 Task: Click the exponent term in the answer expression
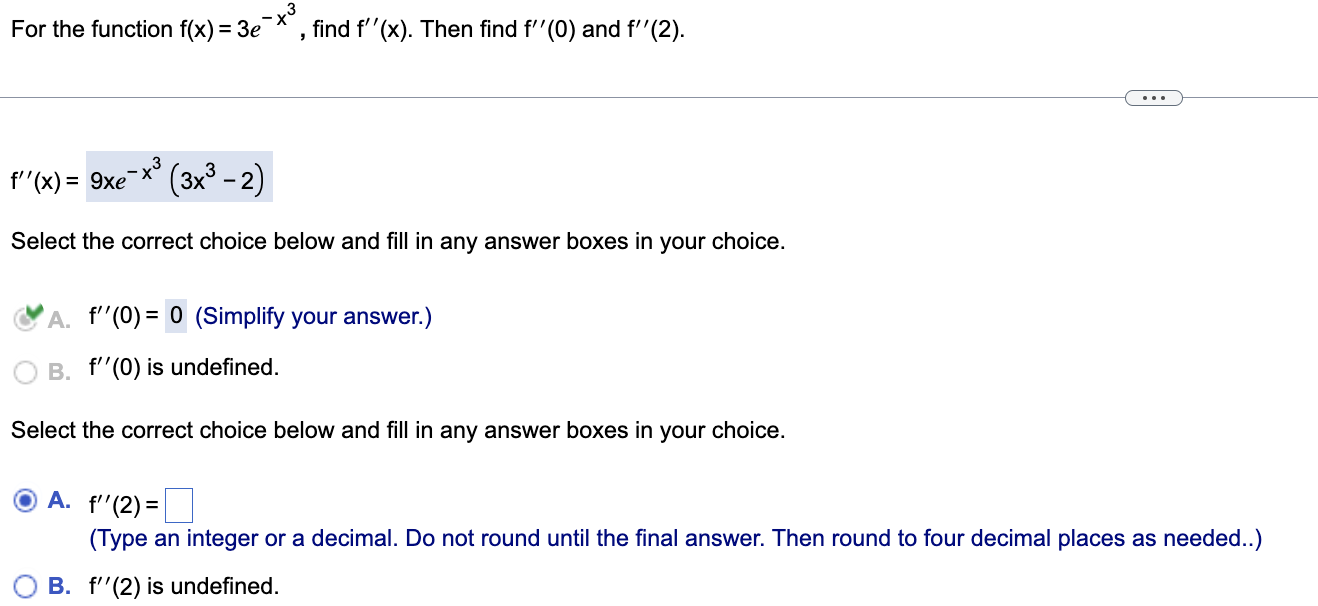pos(145,168)
